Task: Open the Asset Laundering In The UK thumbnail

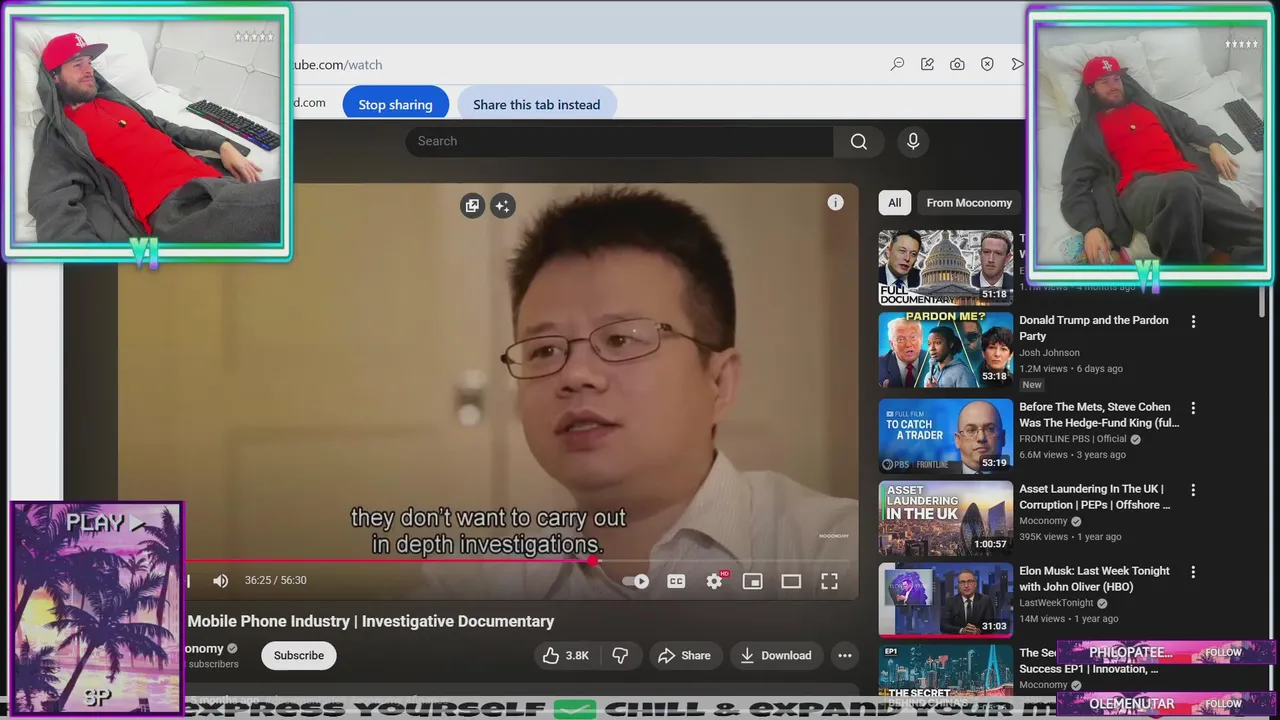Action: click(x=945, y=518)
